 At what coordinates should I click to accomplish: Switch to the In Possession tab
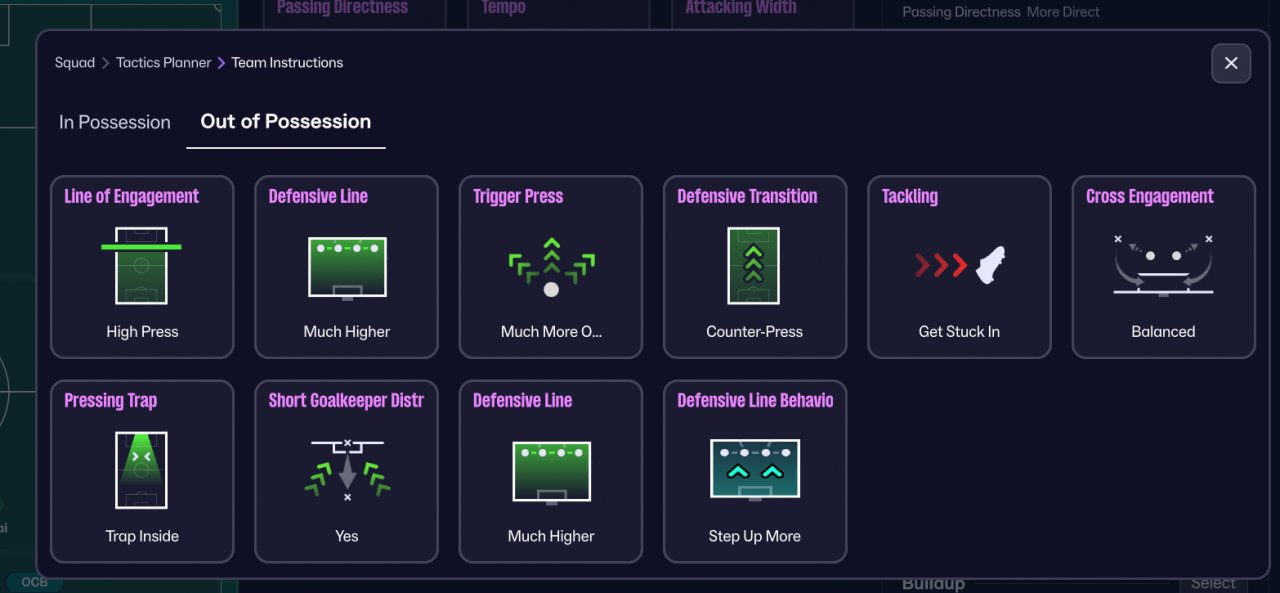[x=115, y=122]
